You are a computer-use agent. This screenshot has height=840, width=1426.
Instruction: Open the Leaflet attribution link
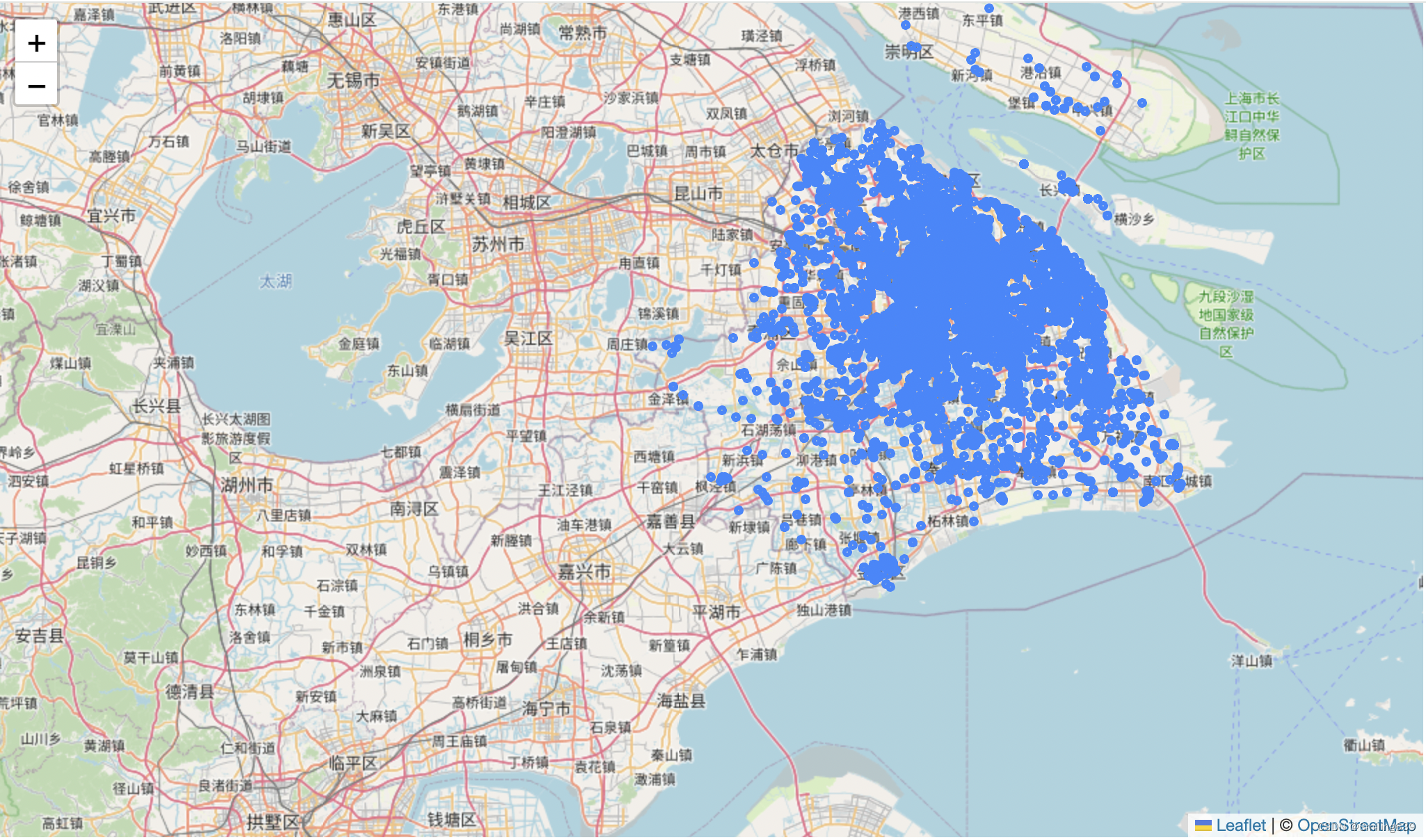click(x=1240, y=825)
